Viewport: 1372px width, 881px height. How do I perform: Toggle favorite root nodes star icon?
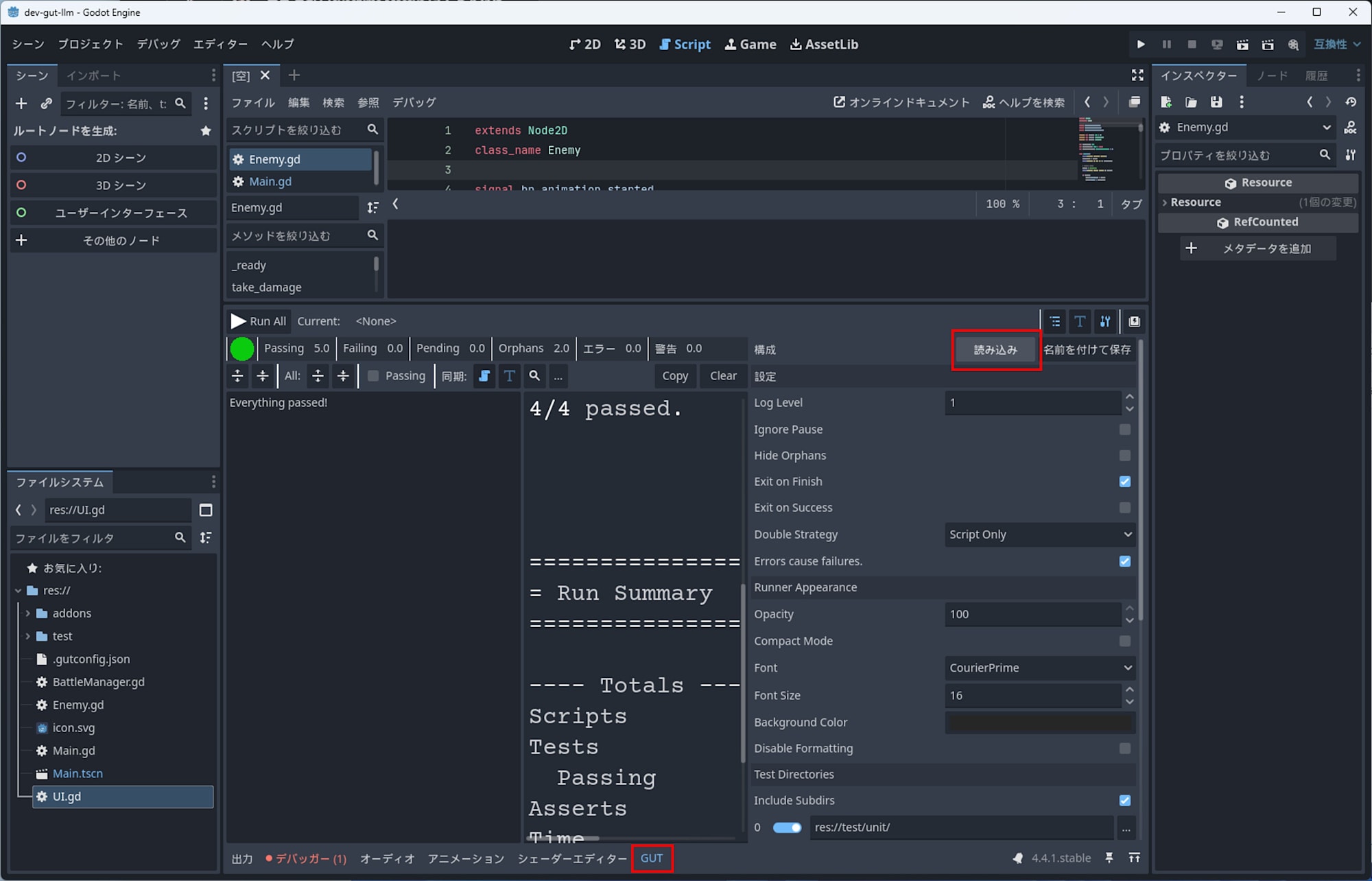[x=205, y=130]
